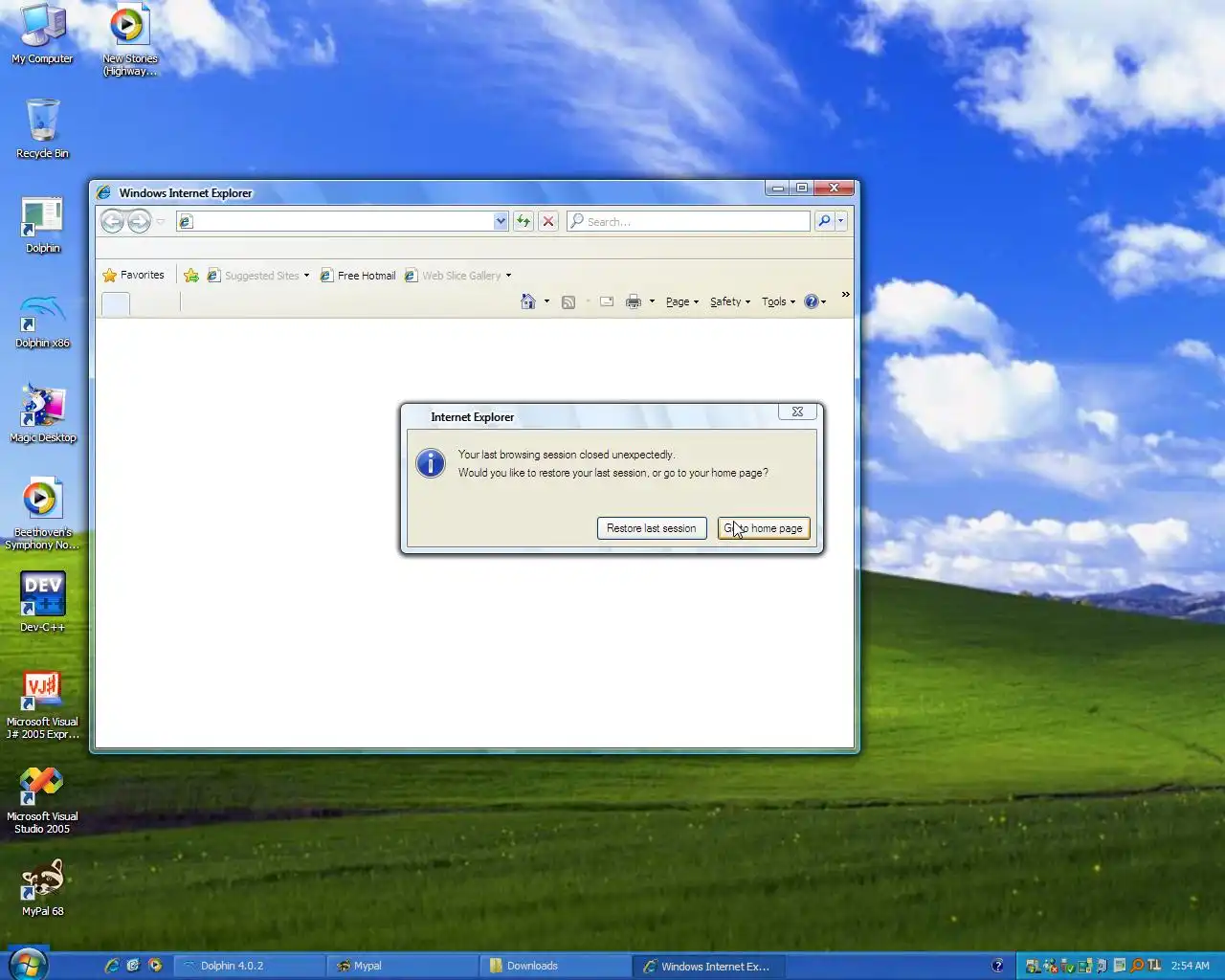This screenshot has height=980, width=1225.
Task: Select the Microsoft Visual J# 2005 Express shortcut
Action: (x=42, y=706)
